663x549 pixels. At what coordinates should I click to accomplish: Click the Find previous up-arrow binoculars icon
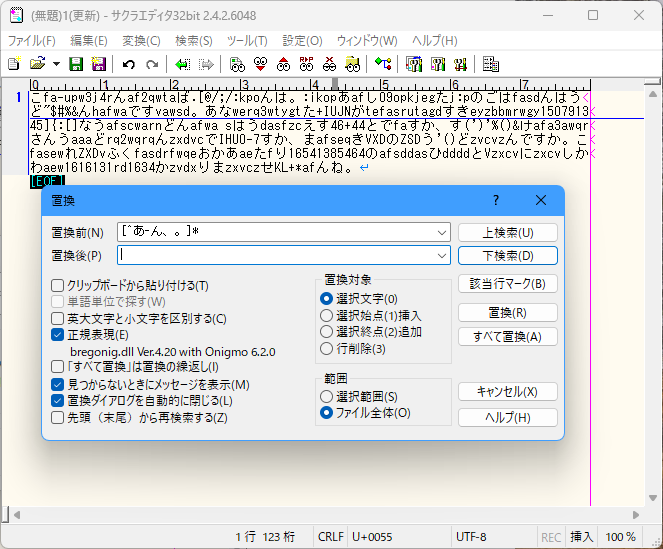(x=283, y=64)
